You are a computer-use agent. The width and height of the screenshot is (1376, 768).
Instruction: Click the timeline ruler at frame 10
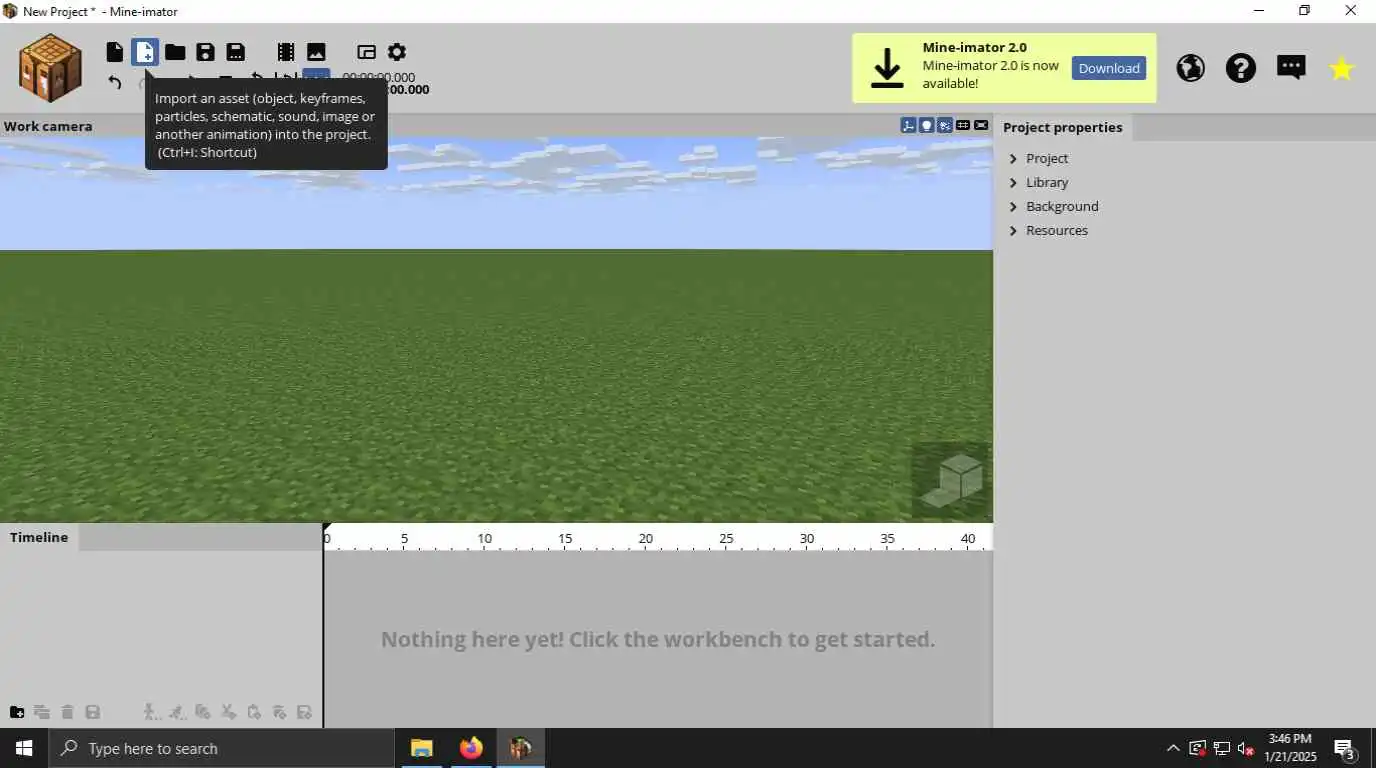pos(485,539)
